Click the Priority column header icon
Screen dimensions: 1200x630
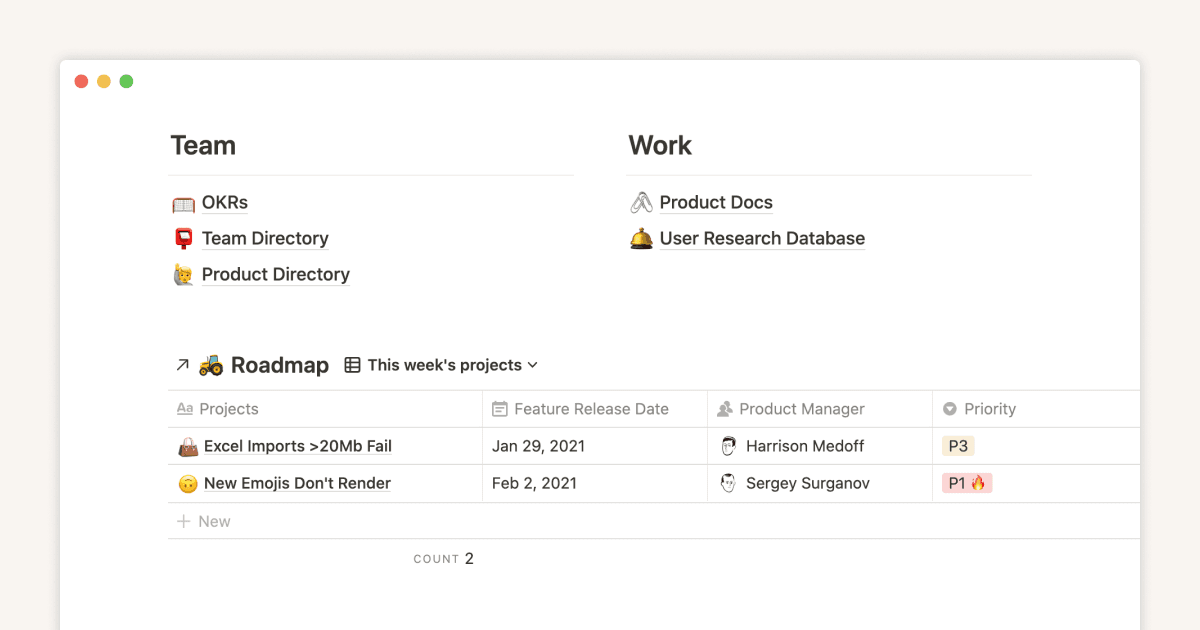tap(950, 408)
